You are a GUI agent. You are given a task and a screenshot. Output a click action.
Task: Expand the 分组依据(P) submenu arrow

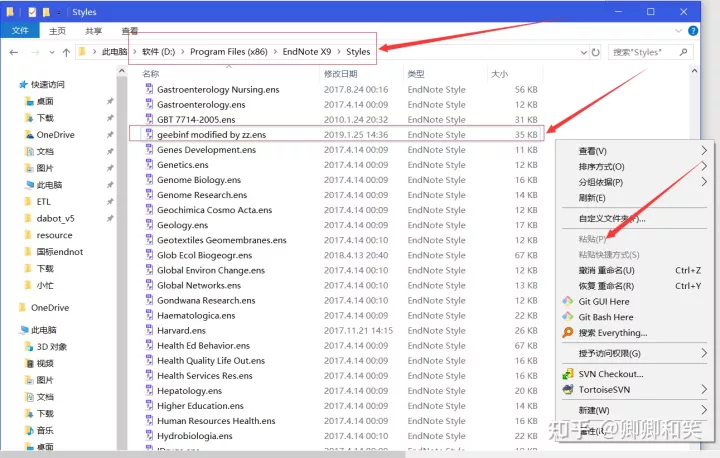tap(704, 182)
